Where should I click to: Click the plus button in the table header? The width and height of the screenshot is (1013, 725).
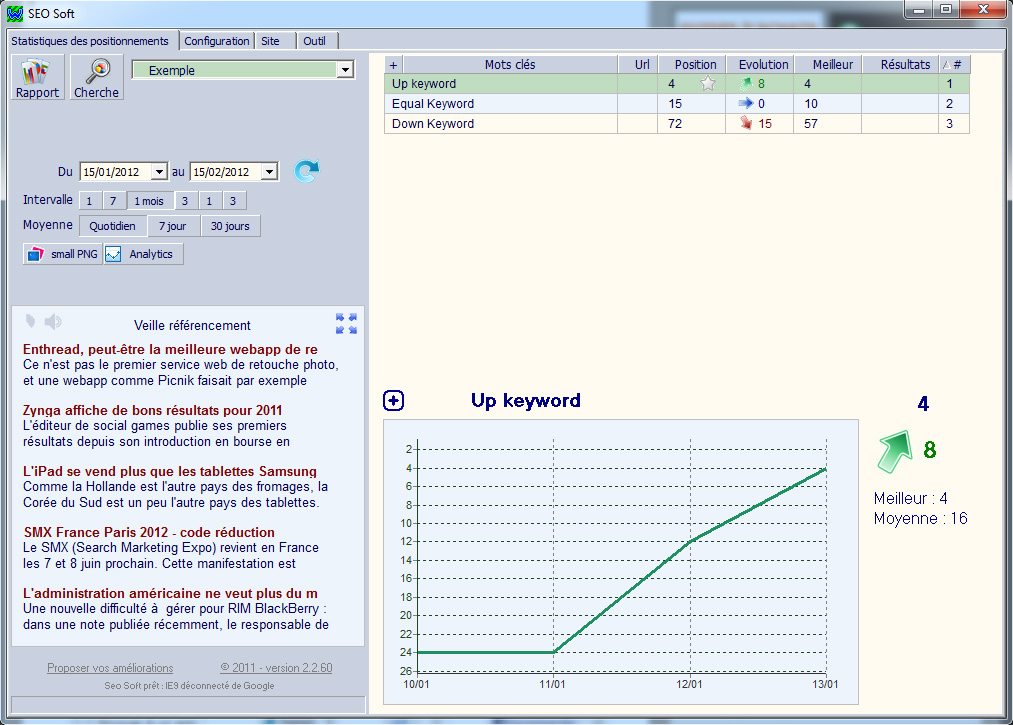tap(393, 65)
